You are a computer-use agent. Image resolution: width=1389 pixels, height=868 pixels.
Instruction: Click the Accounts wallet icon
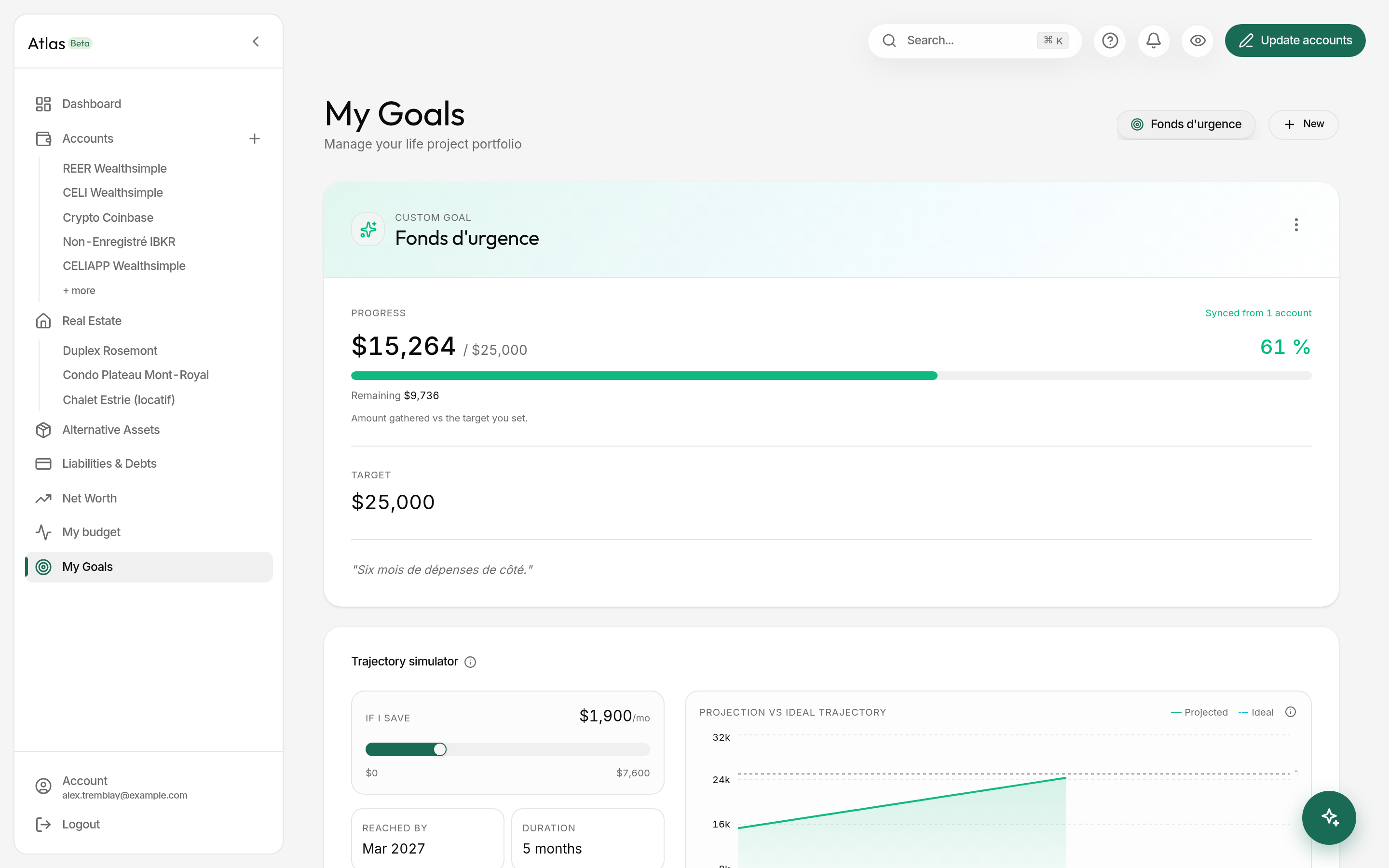(x=43, y=138)
